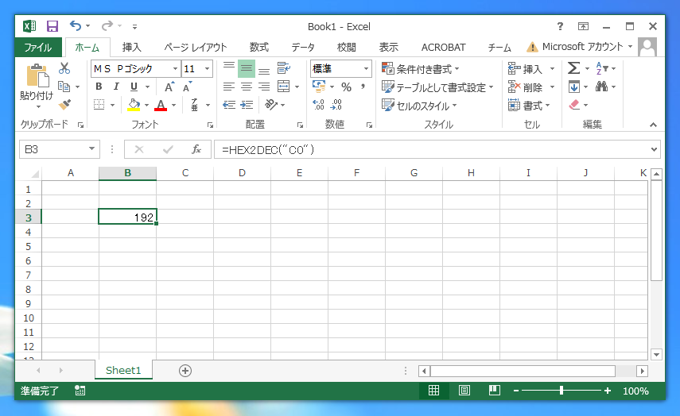Decrease decimal places
Viewport: 680px width, 416px height.
pyautogui.click(x=336, y=105)
